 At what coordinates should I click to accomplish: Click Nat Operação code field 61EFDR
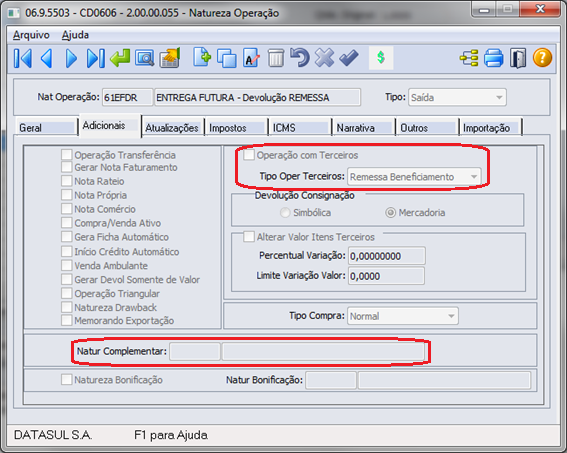[x=127, y=98]
